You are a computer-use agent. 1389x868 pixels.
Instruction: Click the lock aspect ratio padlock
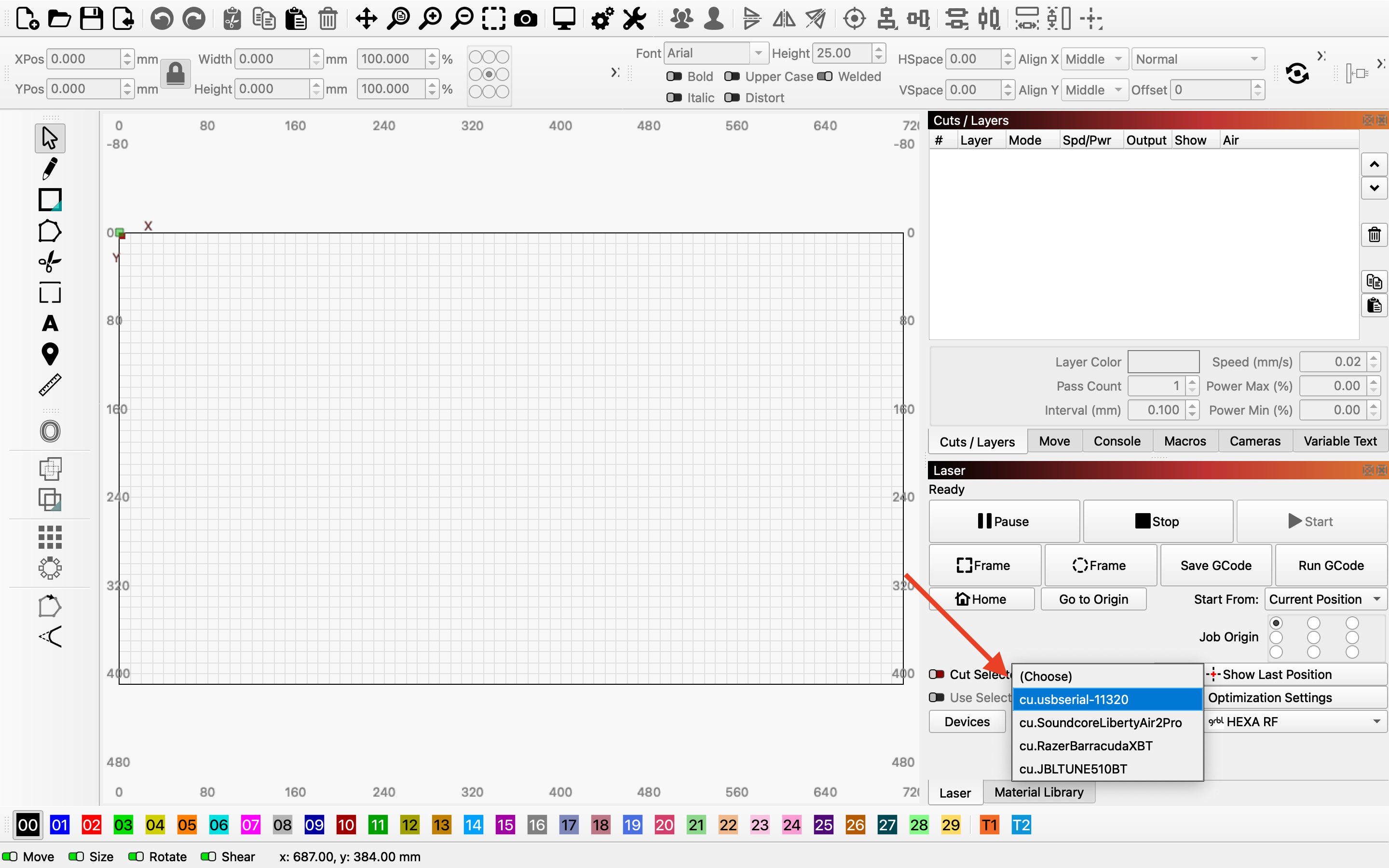[x=175, y=74]
